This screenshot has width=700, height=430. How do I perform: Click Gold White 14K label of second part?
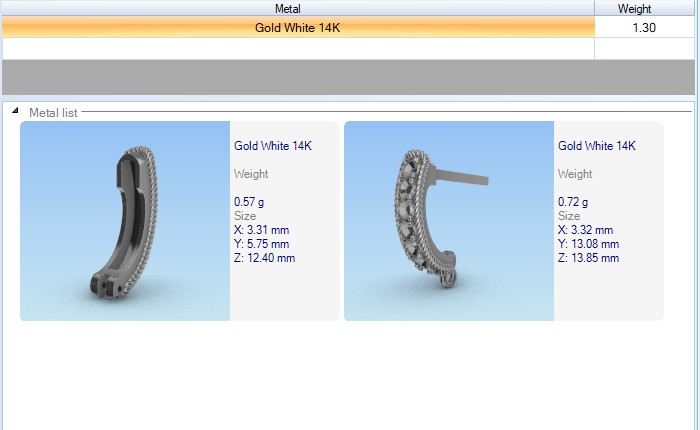(597, 146)
